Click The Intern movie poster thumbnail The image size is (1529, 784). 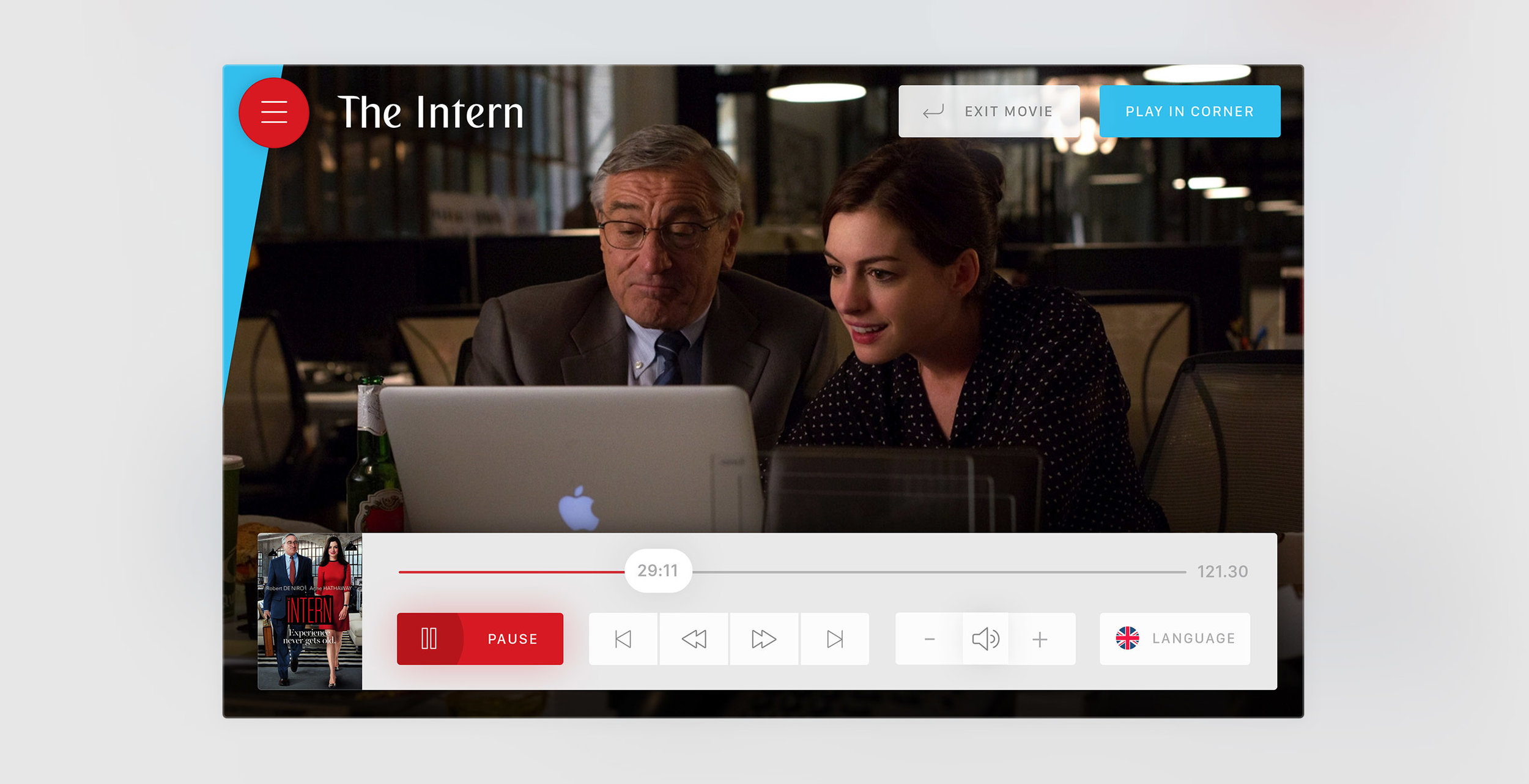coord(310,612)
